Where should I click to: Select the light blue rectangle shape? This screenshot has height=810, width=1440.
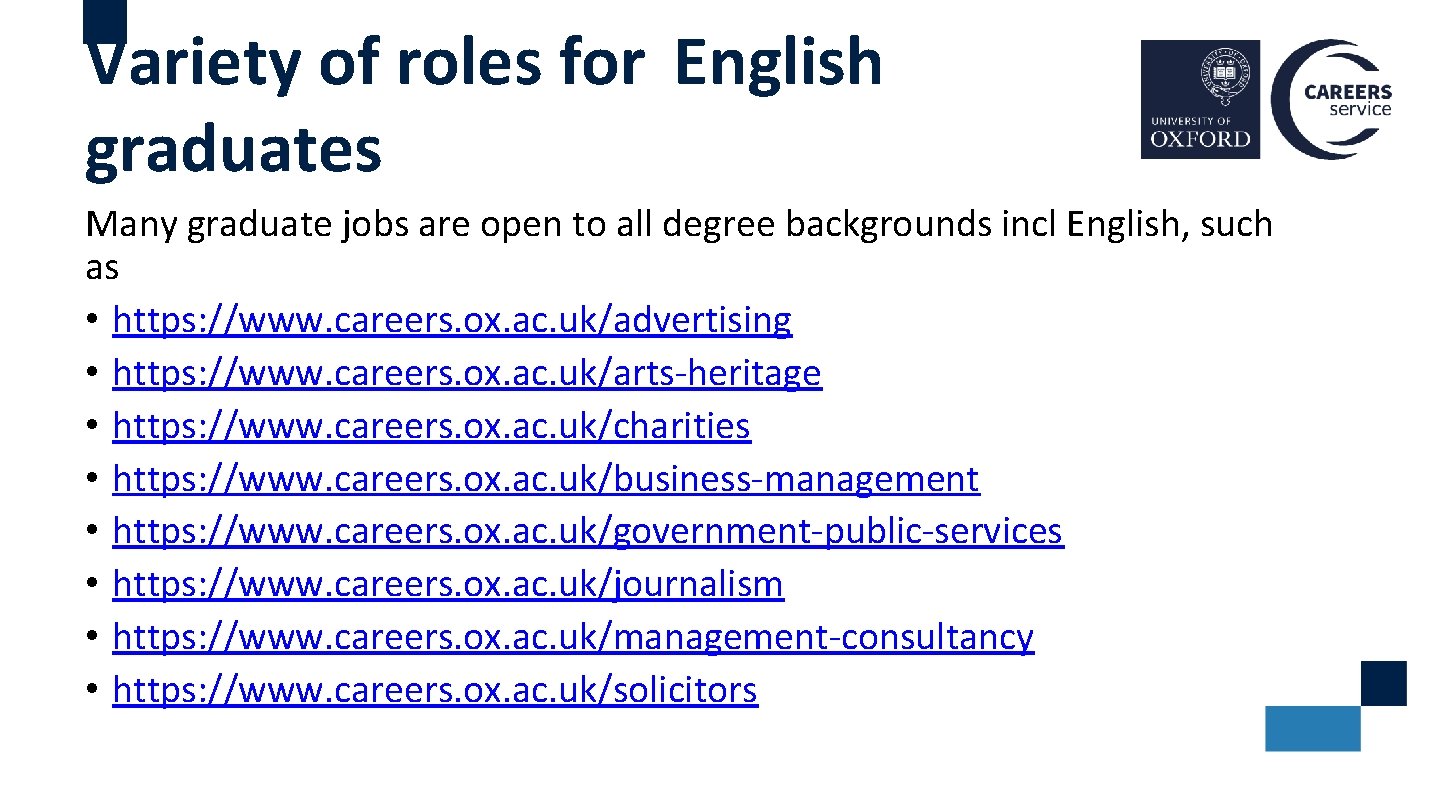[x=1312, y=728]
